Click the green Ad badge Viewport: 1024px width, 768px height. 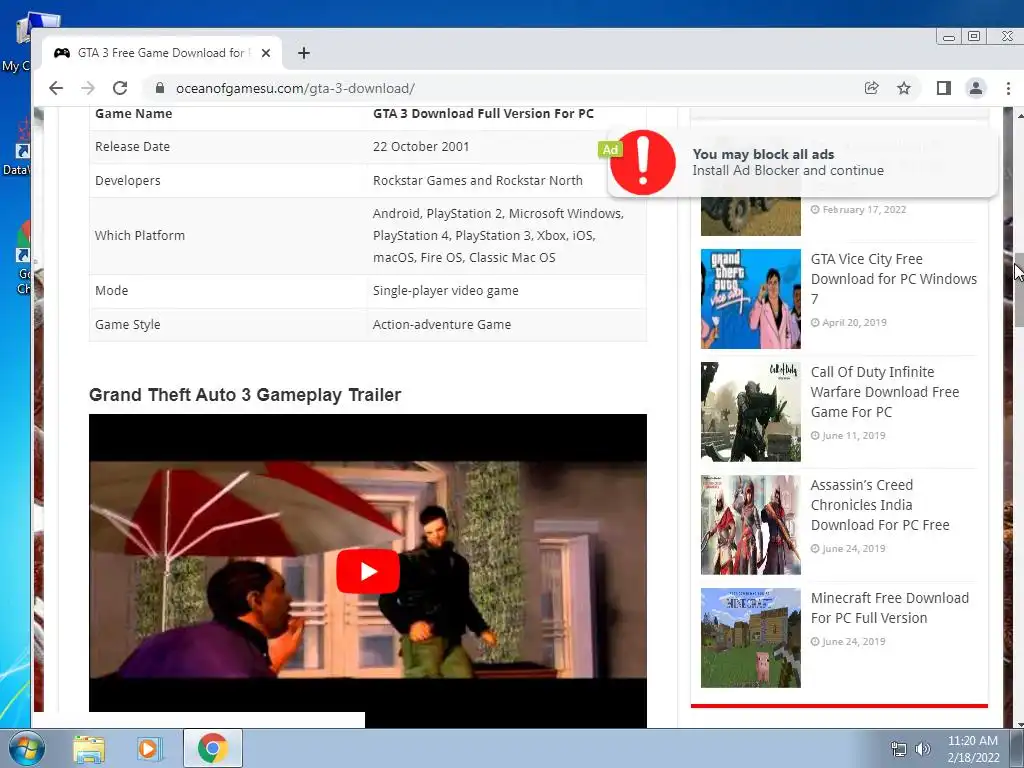[610, 150]
